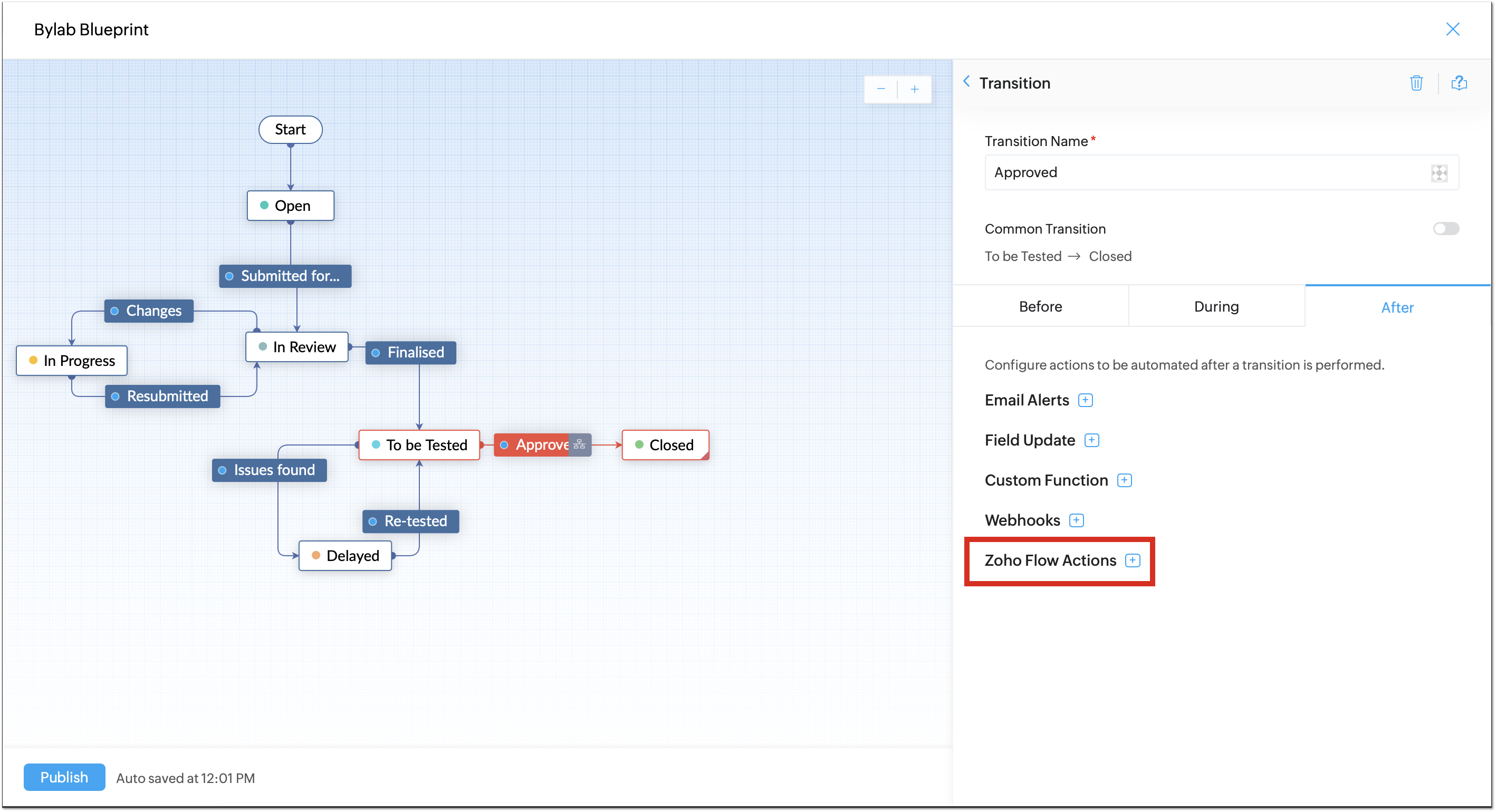Select the Finalised transition node
Viewport: 1496px width, 812px height.
[x=410, y=352]
